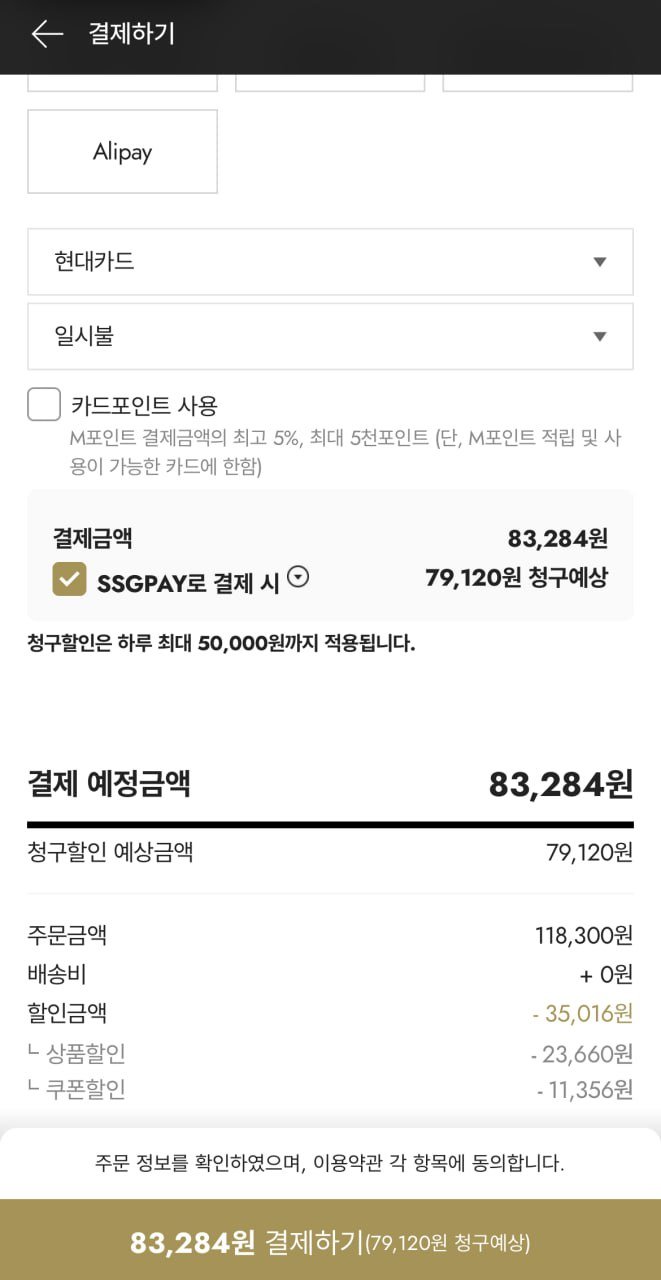The image size is (661, 1280).
Task: Tap the back arrow icon
Action: (x=46, y=34)
